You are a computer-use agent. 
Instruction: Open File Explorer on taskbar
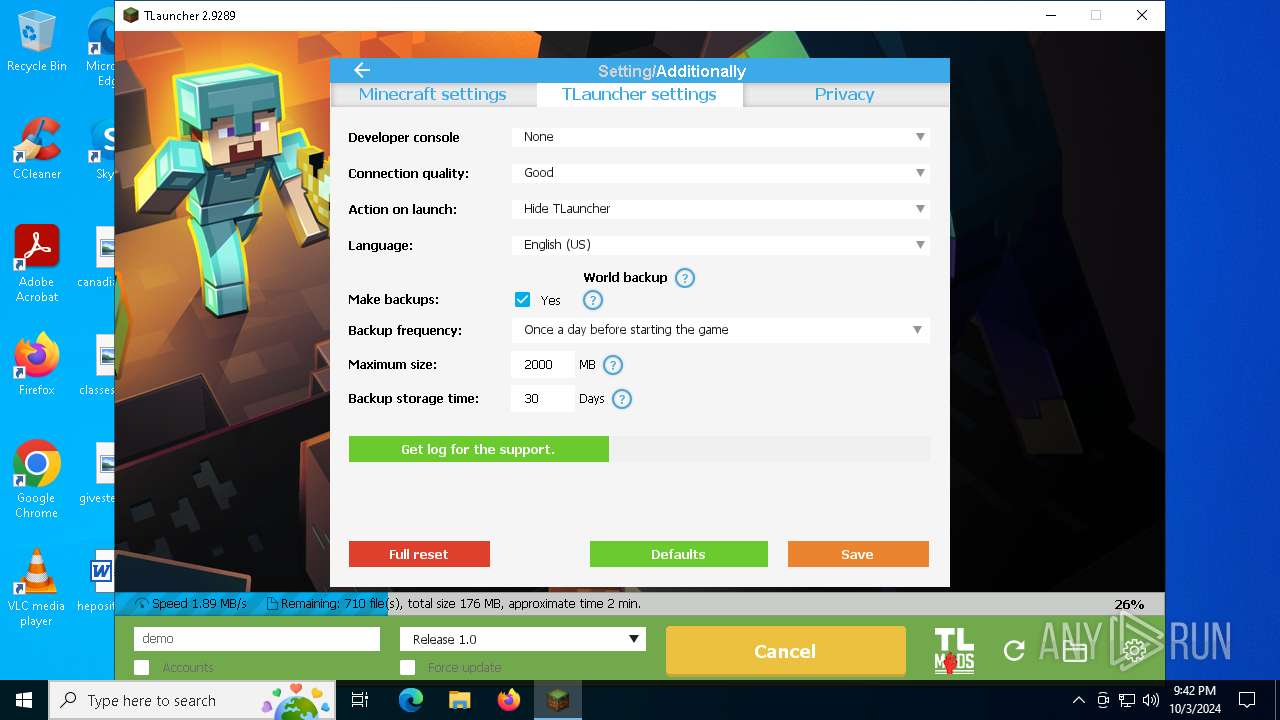[x=460, y=700]
